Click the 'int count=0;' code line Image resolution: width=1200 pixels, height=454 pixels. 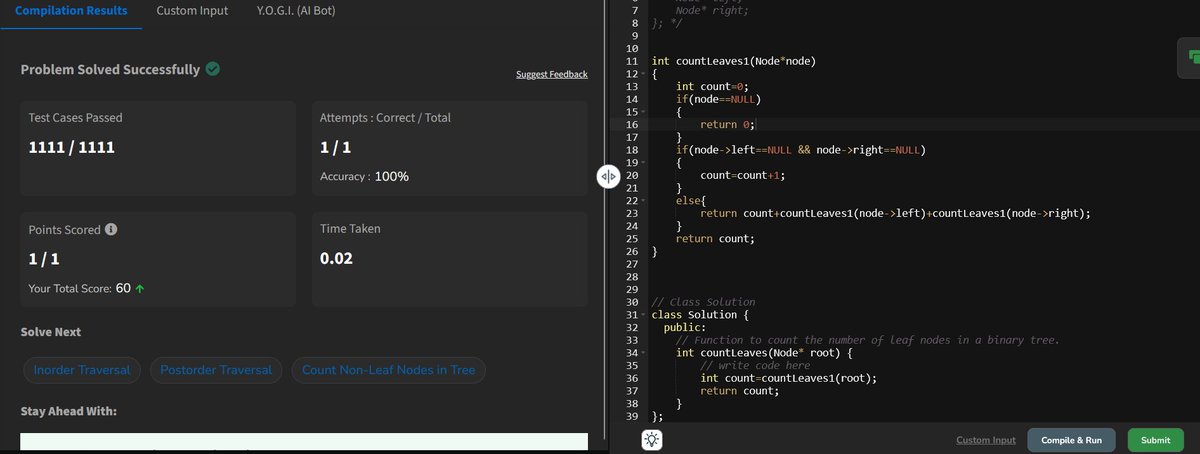[712, 87]
